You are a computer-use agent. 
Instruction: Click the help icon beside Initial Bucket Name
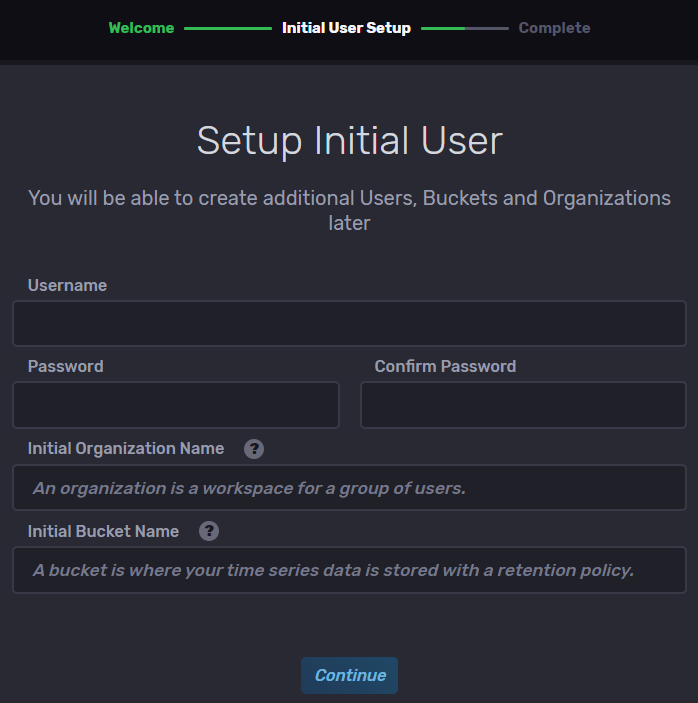[209, 531]
